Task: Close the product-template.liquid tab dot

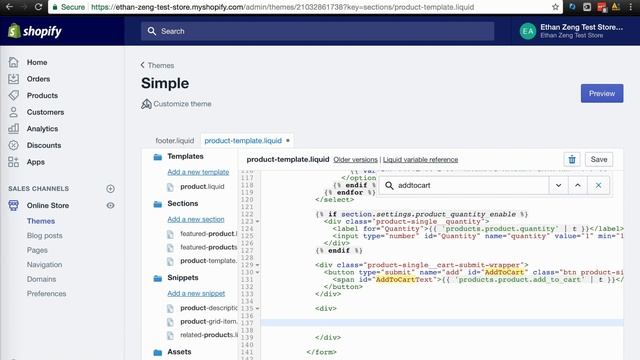Action: point(288,140)
